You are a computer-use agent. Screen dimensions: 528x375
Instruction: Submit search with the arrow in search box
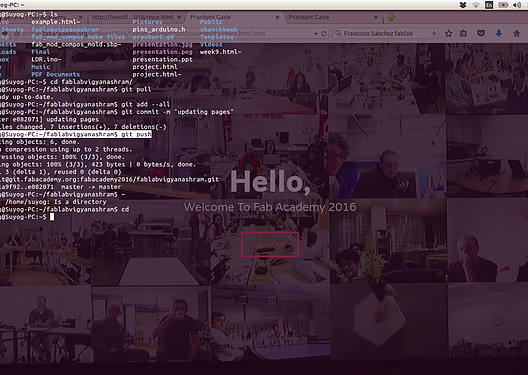coord(433,33)
